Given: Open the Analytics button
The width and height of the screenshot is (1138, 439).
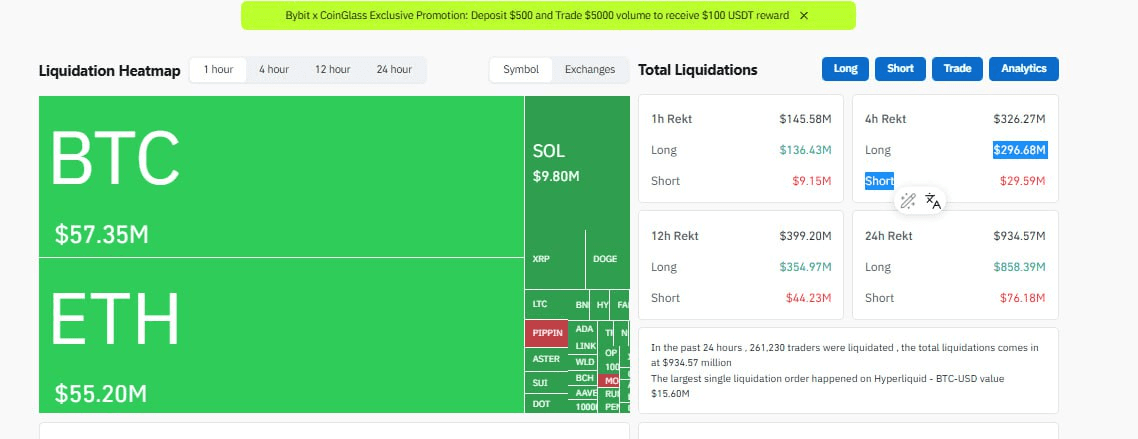Looking at the screenshot, I should click(1023, 69).
